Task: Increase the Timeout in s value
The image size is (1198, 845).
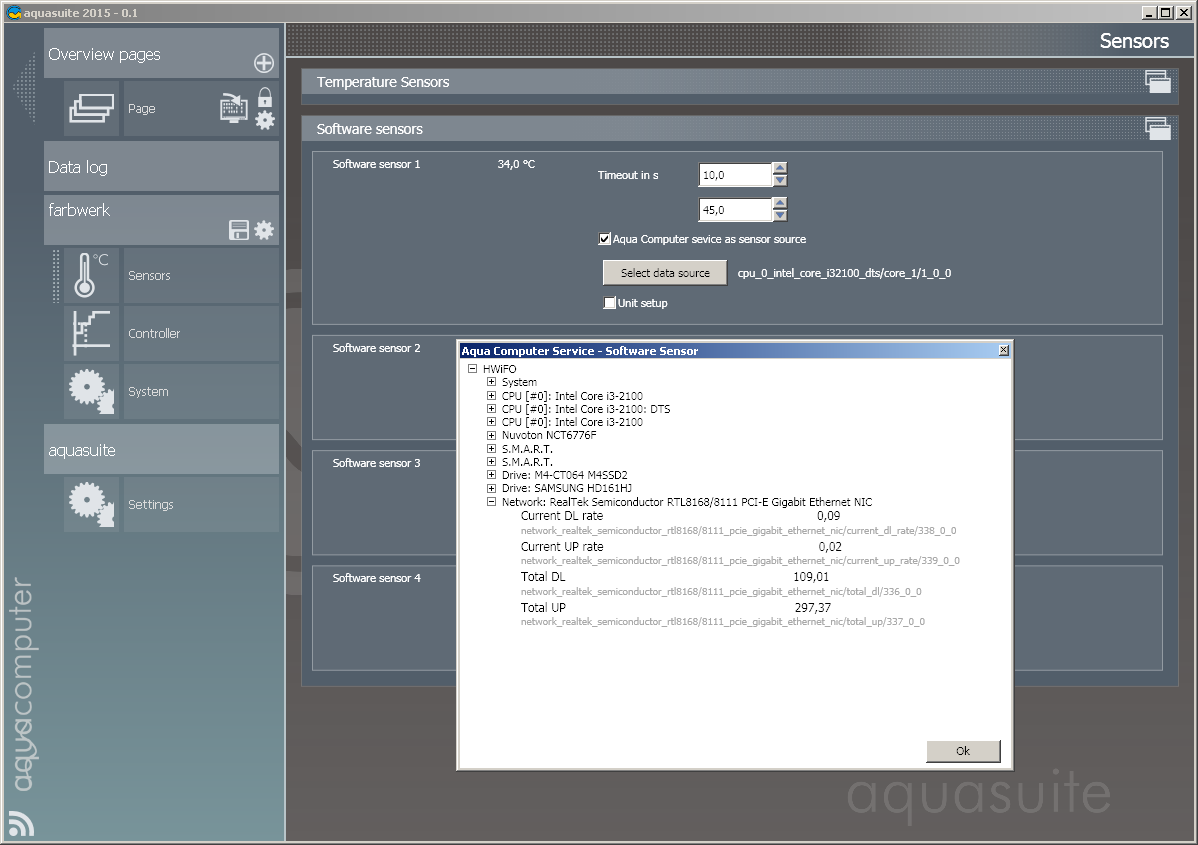Action: (779, 169)
